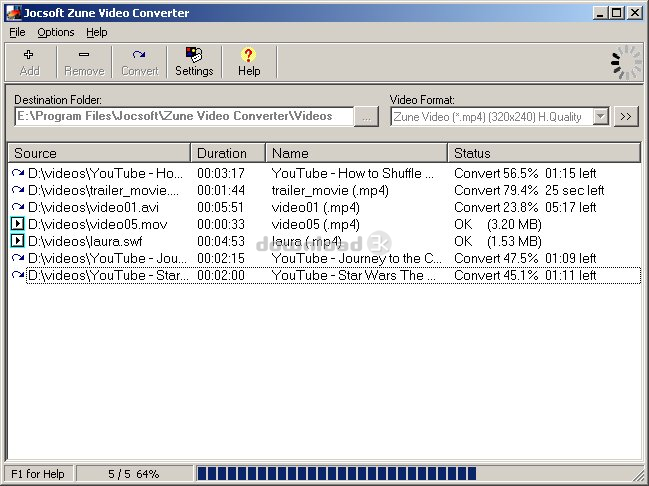
Task: Click converting icon for YouTube - Ho... row
Action: click(x=17, y=173)
